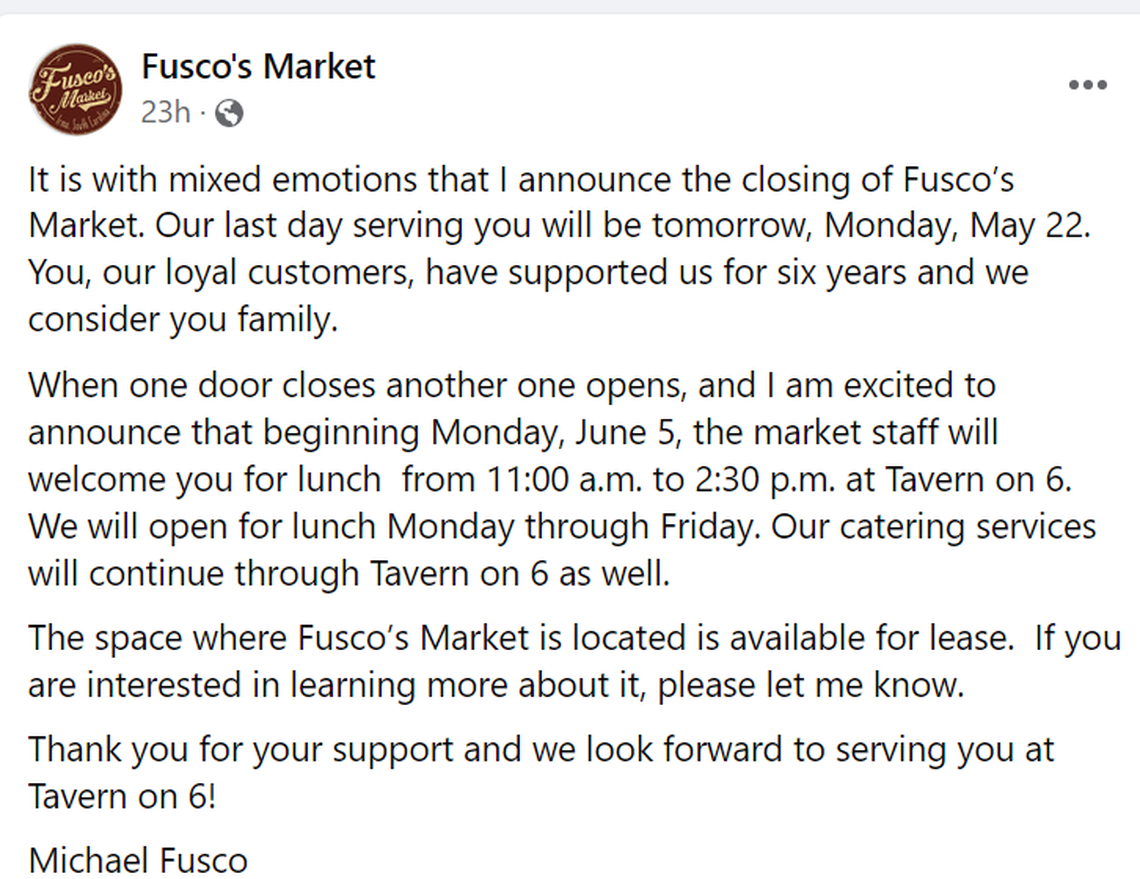Select the Michael Fusco signature line
1140x879 pixels.
[140, 860]
